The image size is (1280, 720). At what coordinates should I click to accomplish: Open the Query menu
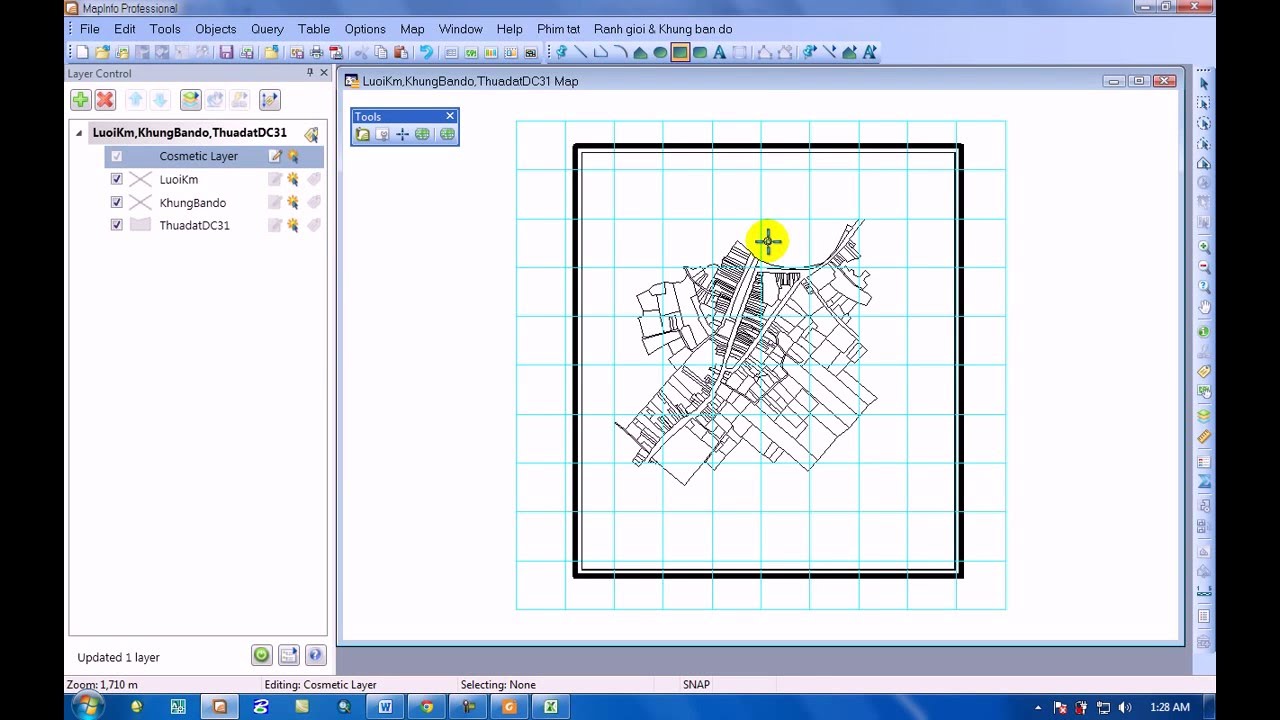tap(267, 29)
